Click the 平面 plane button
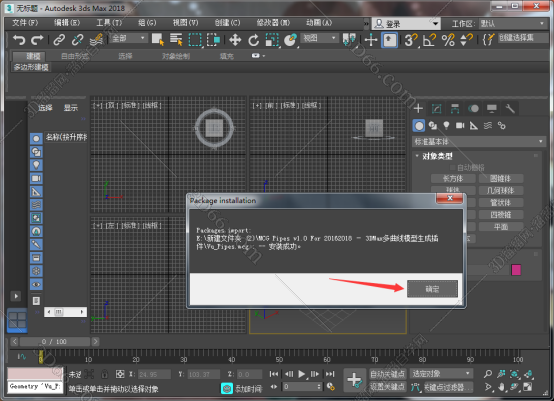This screenshot has height=401, width=554. (x=501, y=226)
